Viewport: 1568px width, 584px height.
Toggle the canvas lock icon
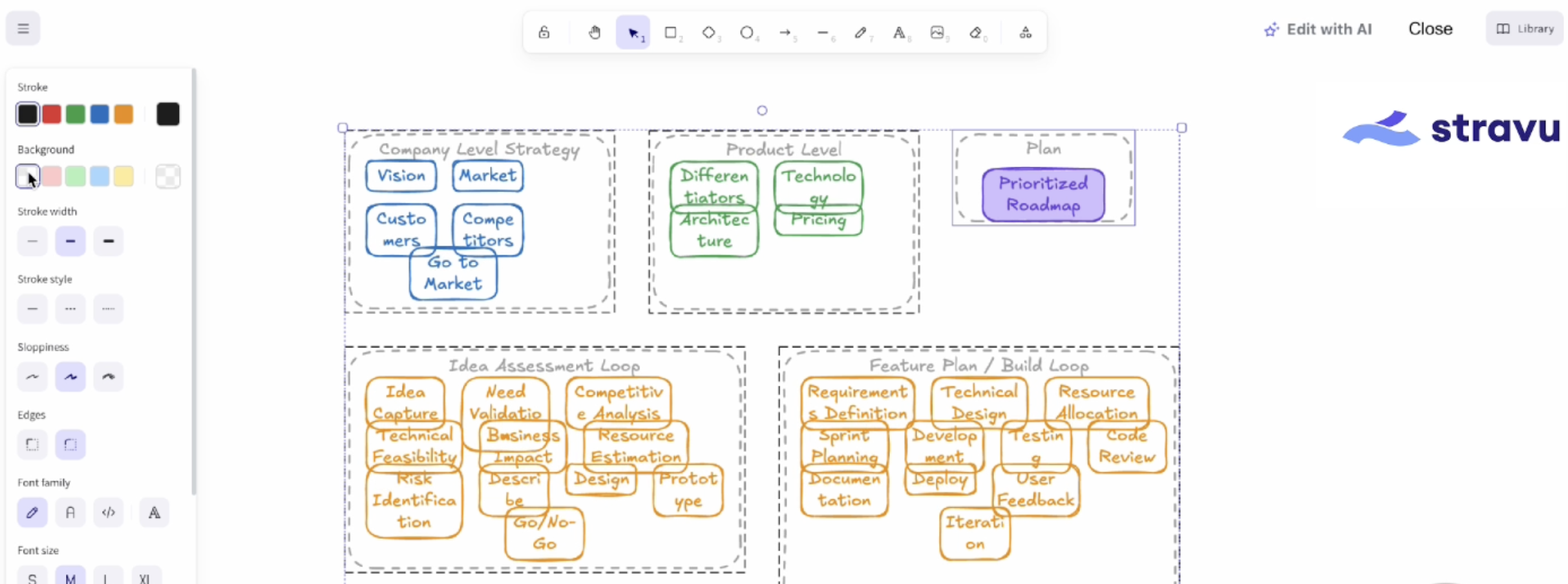544,32
